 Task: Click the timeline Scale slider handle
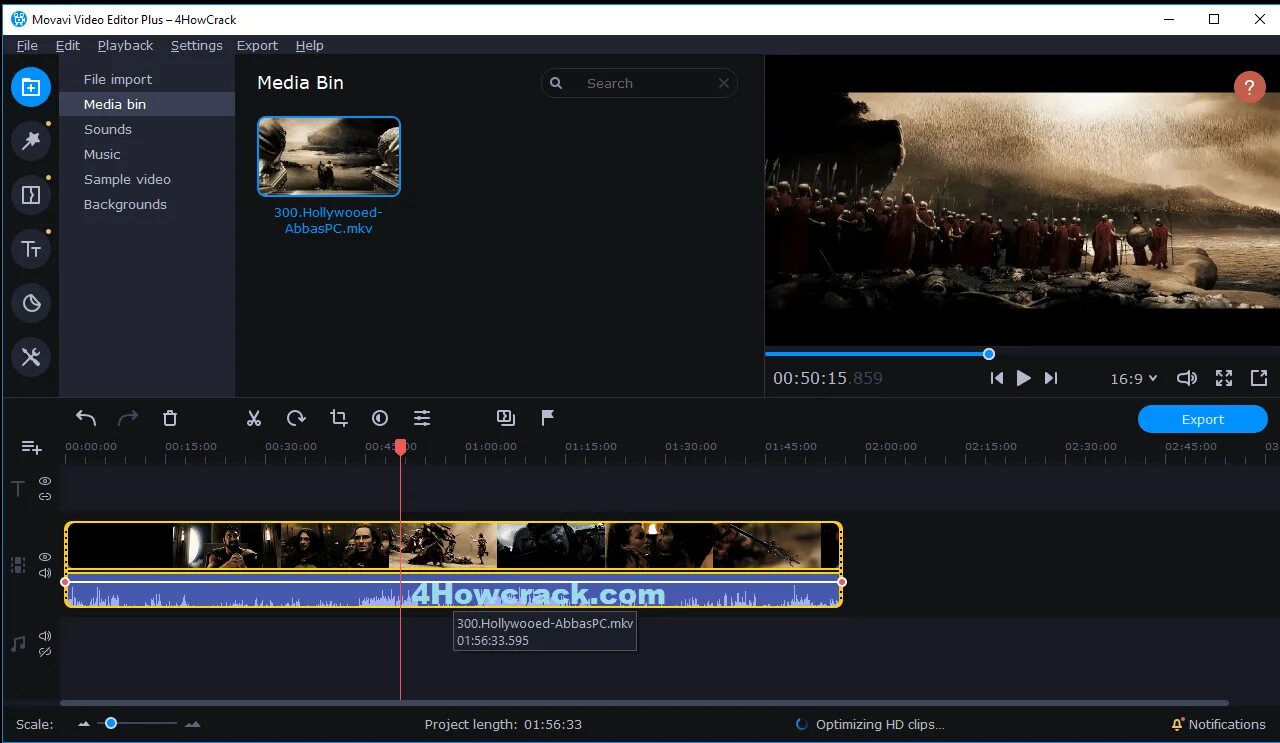(x=111, y=723)
